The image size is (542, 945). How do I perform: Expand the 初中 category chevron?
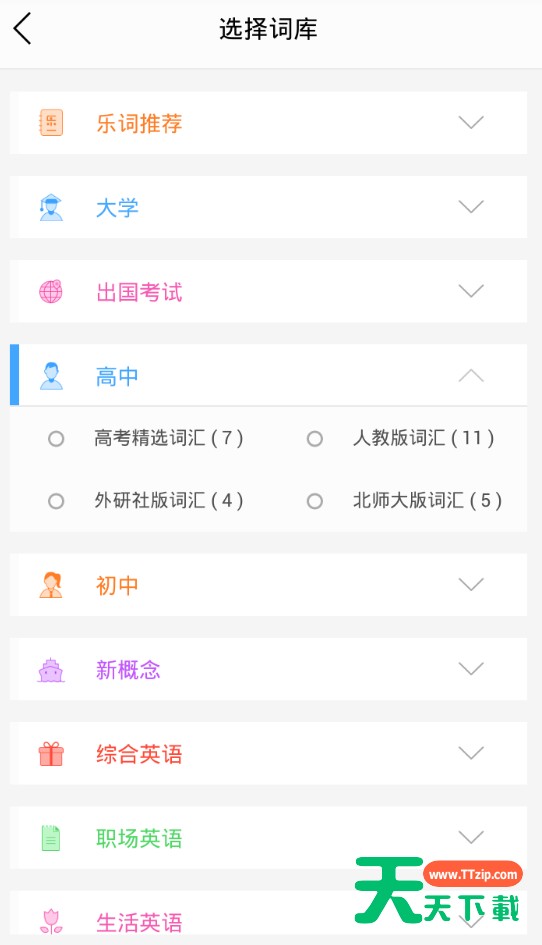coord(471,584)
